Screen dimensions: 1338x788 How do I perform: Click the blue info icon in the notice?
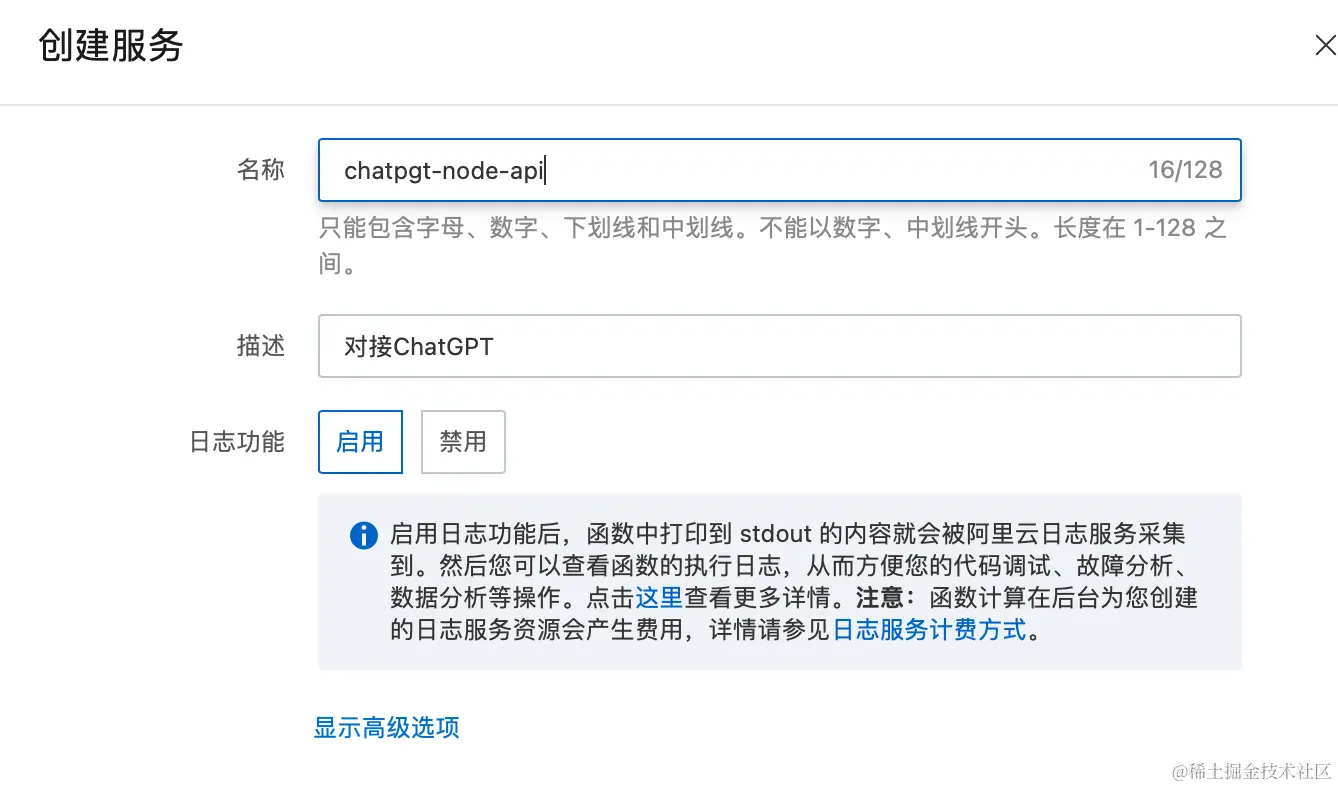click(364, 536)
